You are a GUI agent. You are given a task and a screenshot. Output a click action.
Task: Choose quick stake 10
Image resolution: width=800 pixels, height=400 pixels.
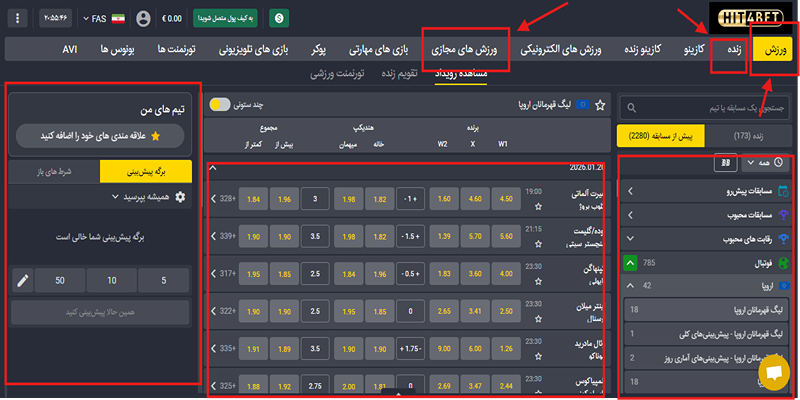click(112, 280)
